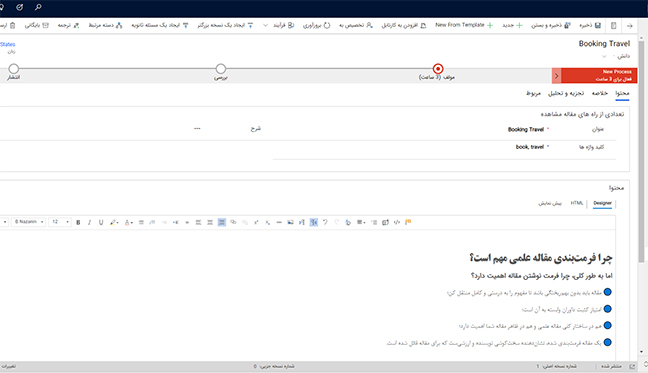Toggle italic formatting
Image resolution: width=648 pixels, height=373 pixels.
(x=89, y=223)
